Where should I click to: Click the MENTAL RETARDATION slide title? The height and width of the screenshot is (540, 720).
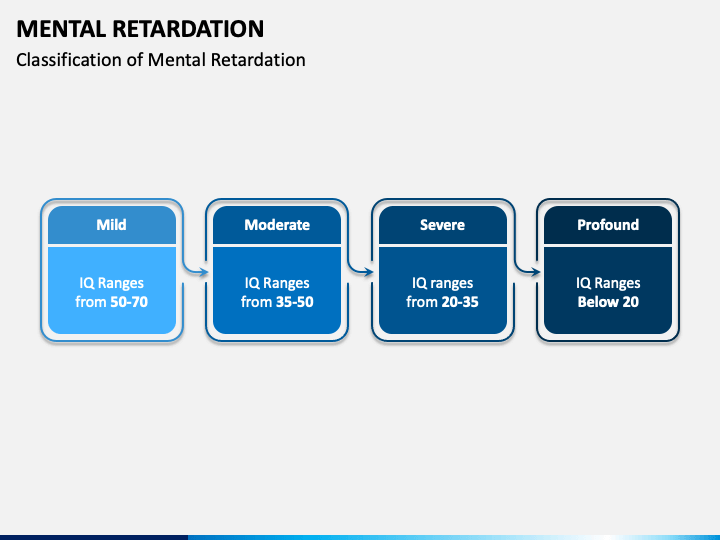[x=140, y=29]
